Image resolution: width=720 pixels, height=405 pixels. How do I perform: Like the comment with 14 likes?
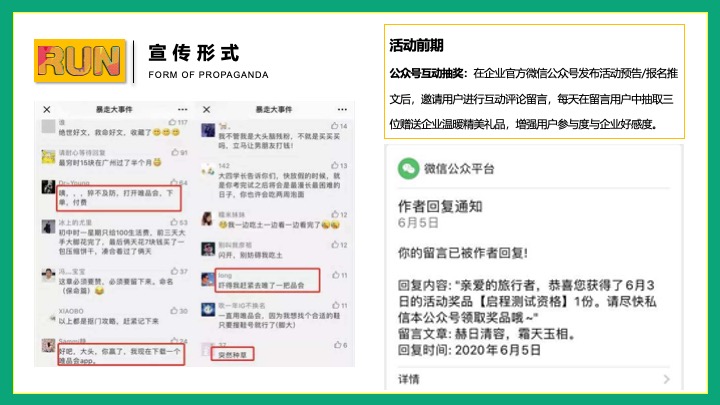pos(335,125)
